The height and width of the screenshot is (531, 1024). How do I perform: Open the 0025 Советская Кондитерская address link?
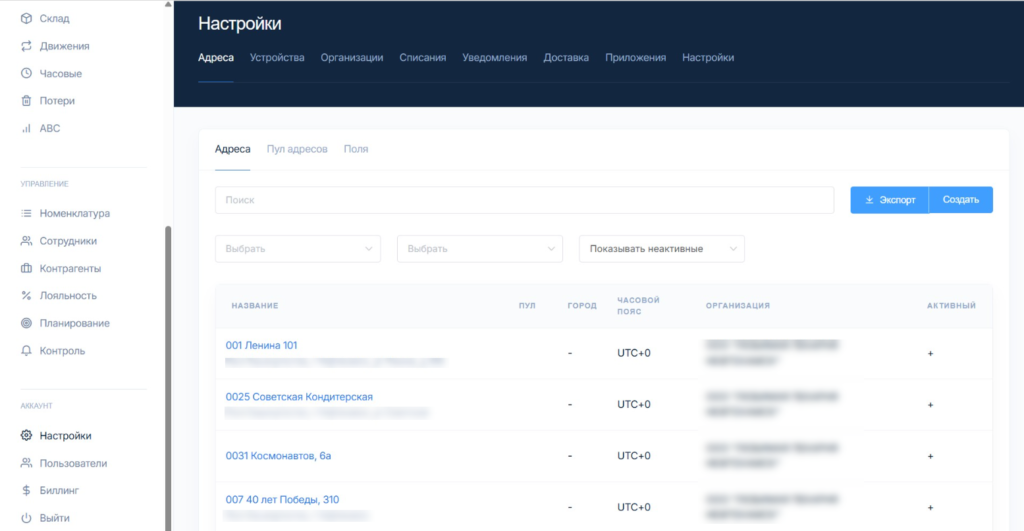(299, 397)
